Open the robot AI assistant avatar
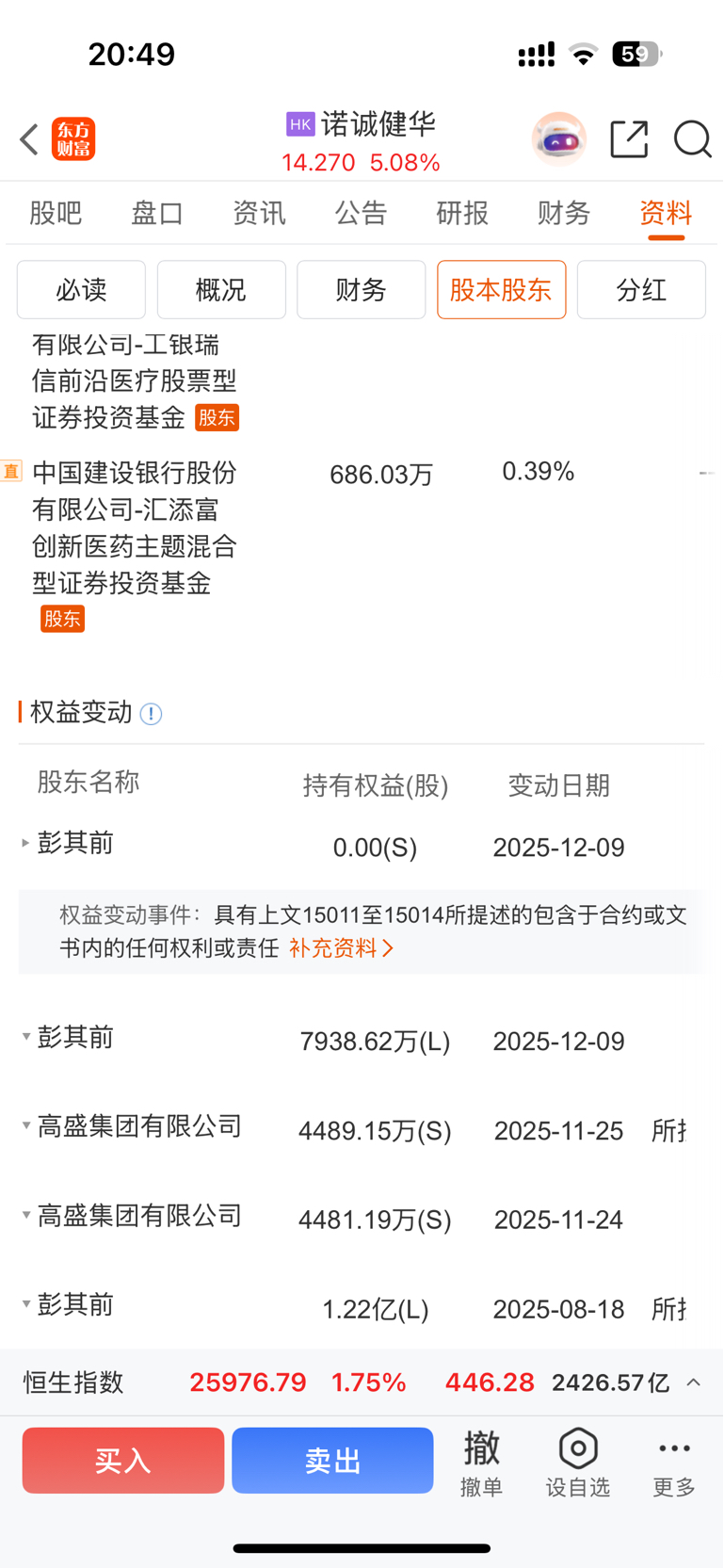The width and height of the screenshot is (724, 1568). [559, 139]
